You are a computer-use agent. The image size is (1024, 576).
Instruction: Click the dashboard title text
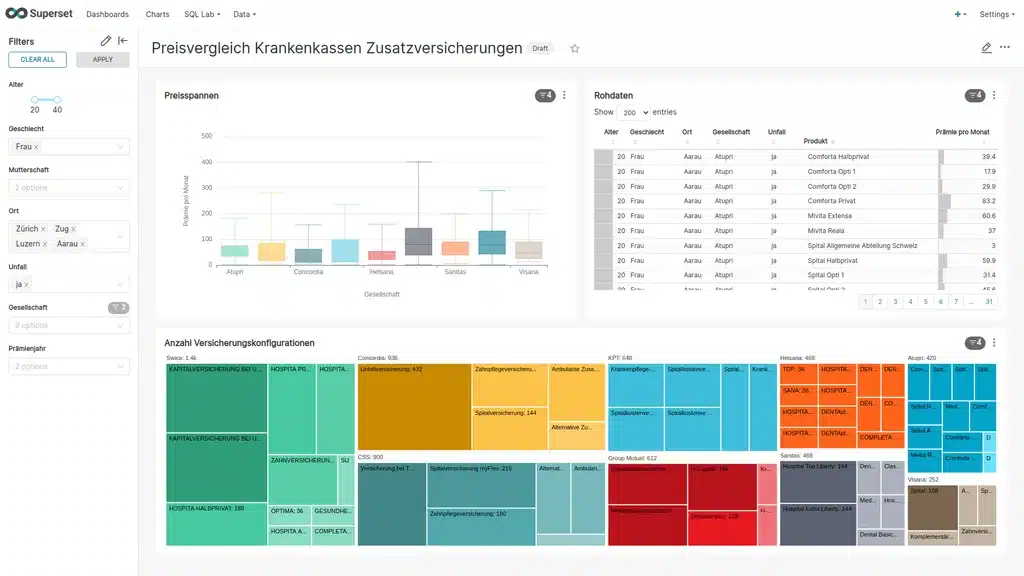(337, 48)
